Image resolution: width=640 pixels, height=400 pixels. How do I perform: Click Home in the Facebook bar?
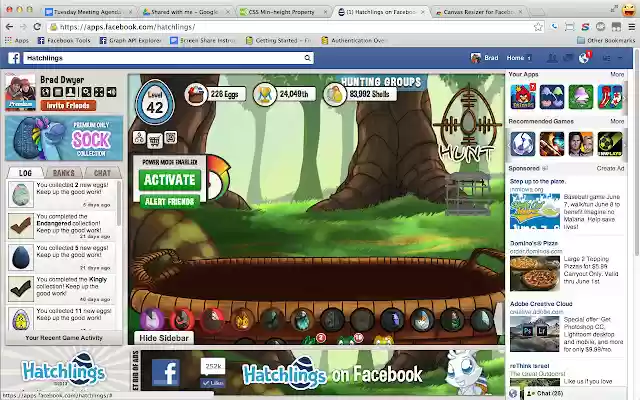click(x=515, y=58)
